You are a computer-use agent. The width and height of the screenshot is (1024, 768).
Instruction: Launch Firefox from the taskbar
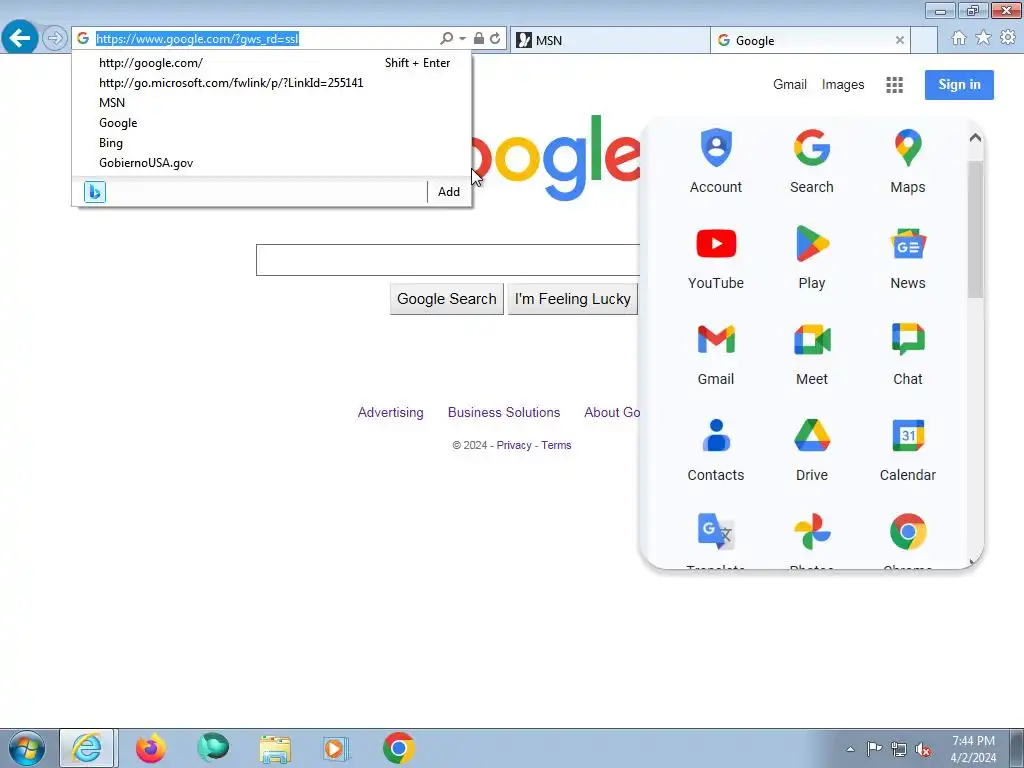[150, 748]
